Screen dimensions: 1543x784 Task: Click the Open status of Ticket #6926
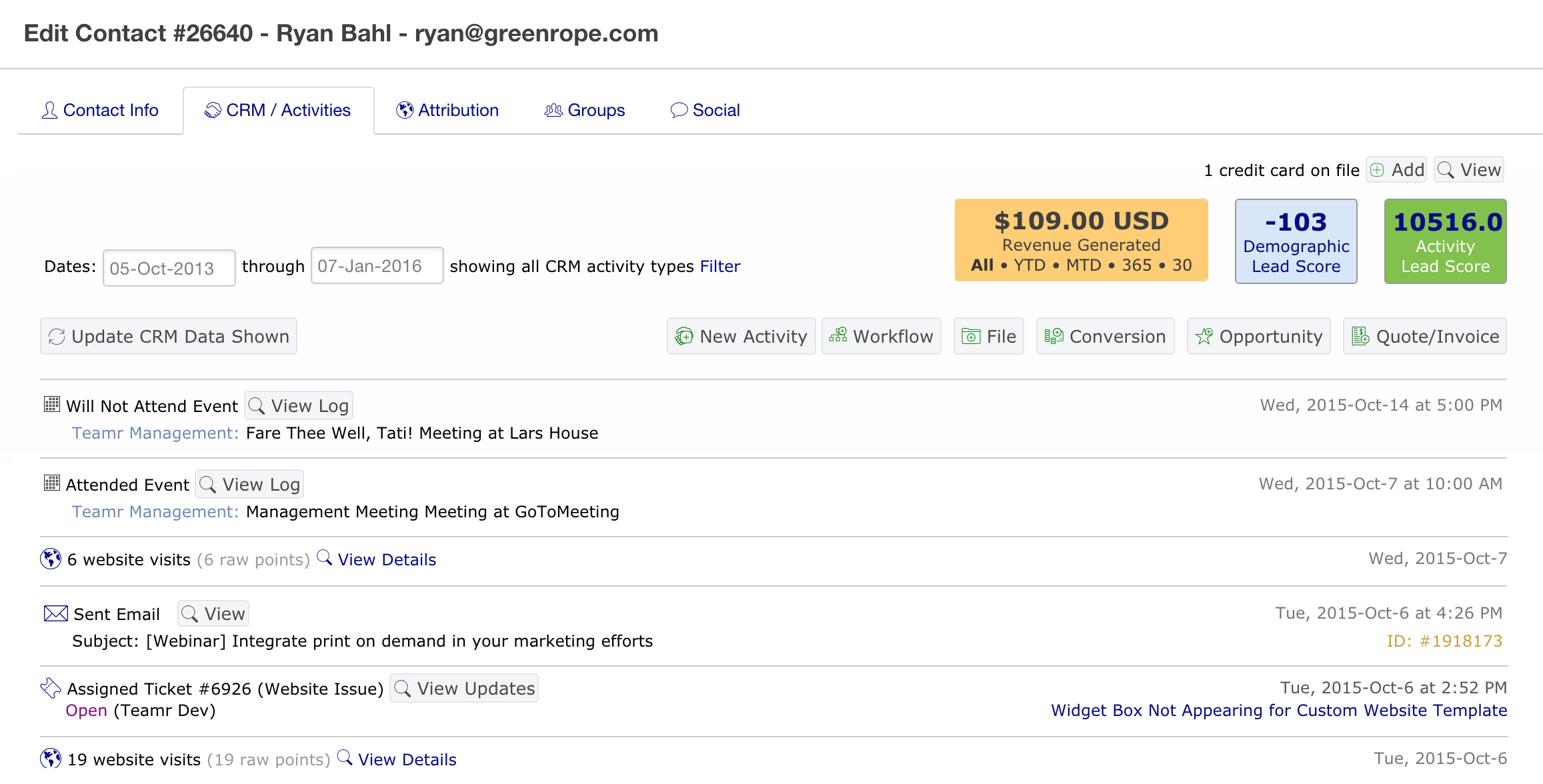[86, 711]
